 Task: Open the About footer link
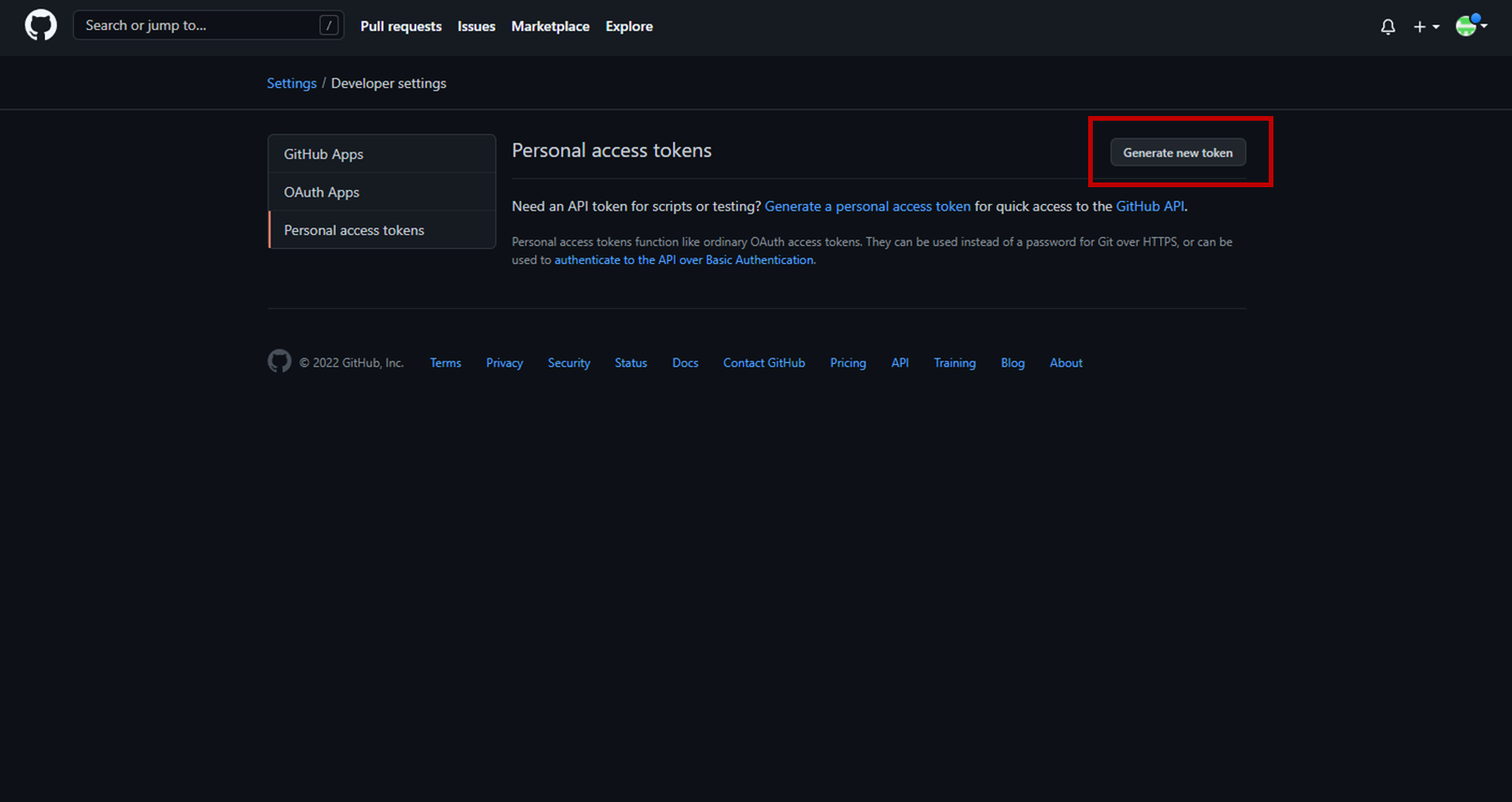coord(1066,363)
